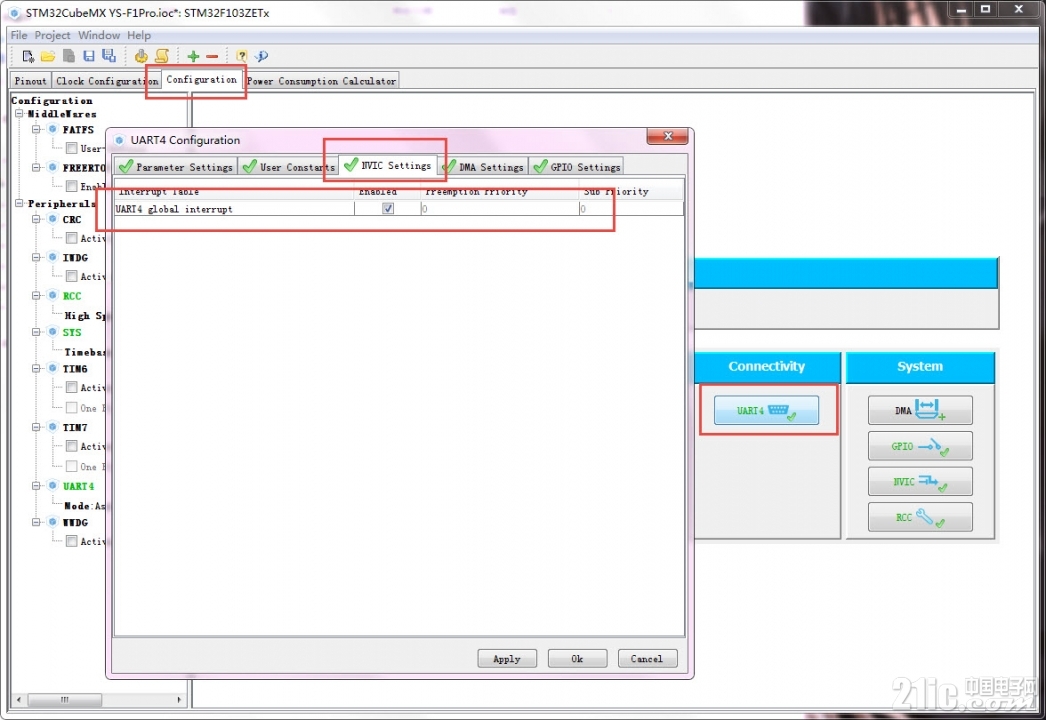Viewport: 1046px width, 720px height.
Task: Collapse the MiddleWares tree node
Action: coord(19,114)
